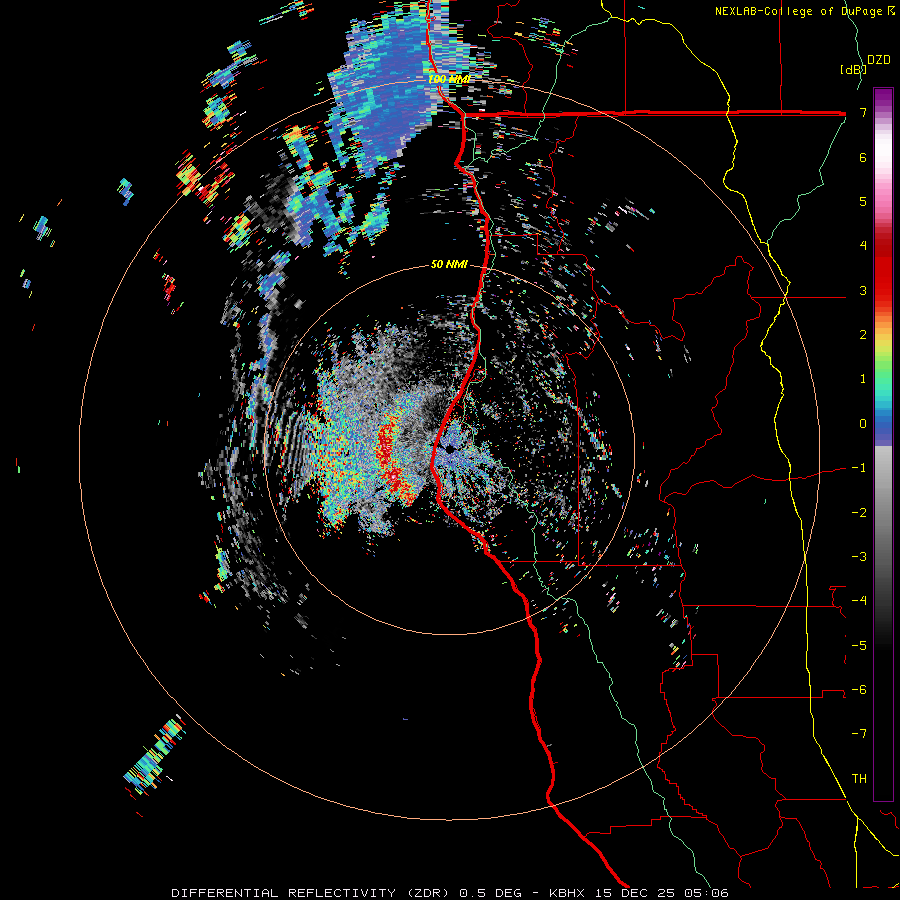The image size is (900, 900).
Task: Click the black radar site marker at center
Action: (451, 449)
